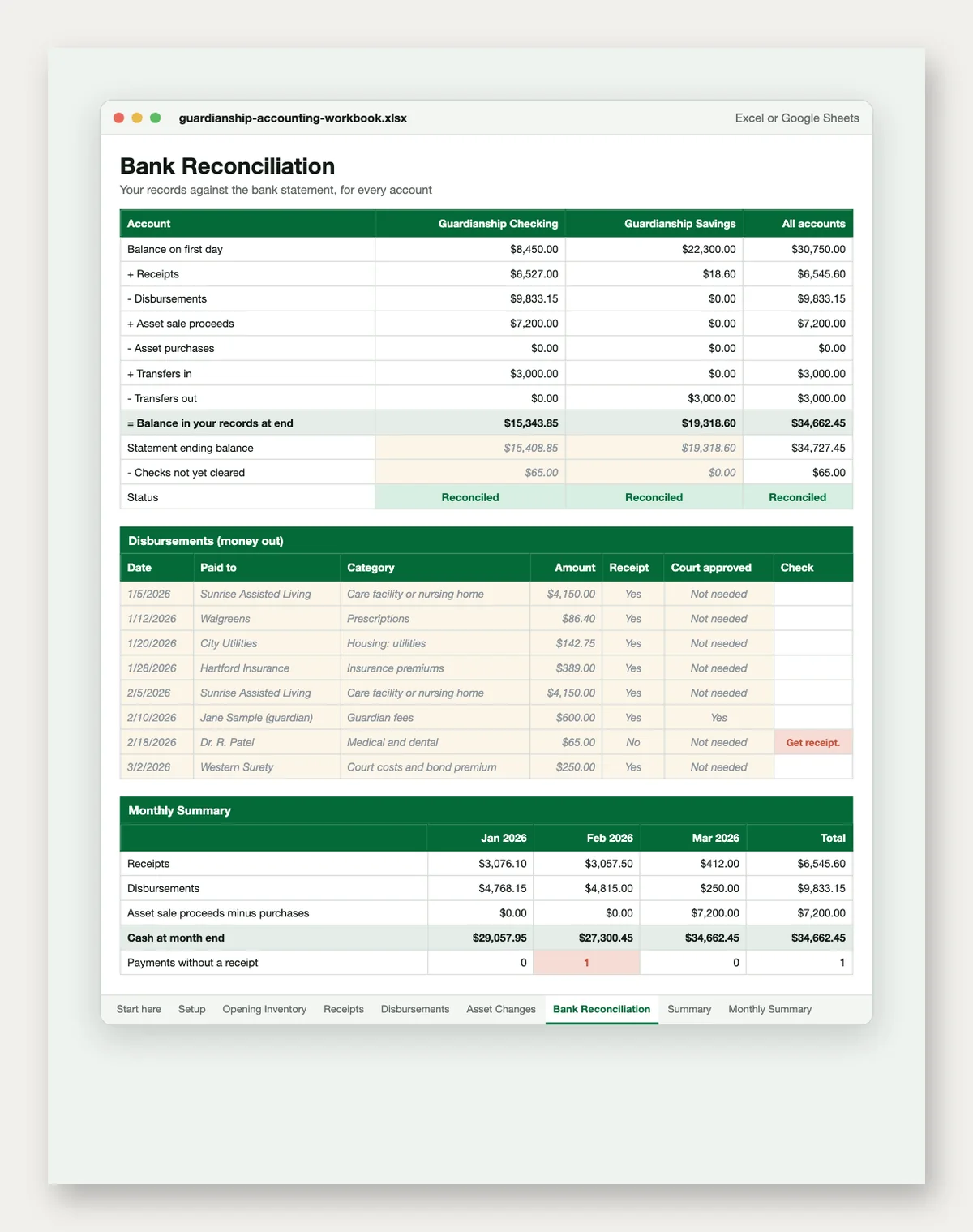
Task: Click the Savings transfers out $3,000.00 cell
Action: [x=654, y=398]
